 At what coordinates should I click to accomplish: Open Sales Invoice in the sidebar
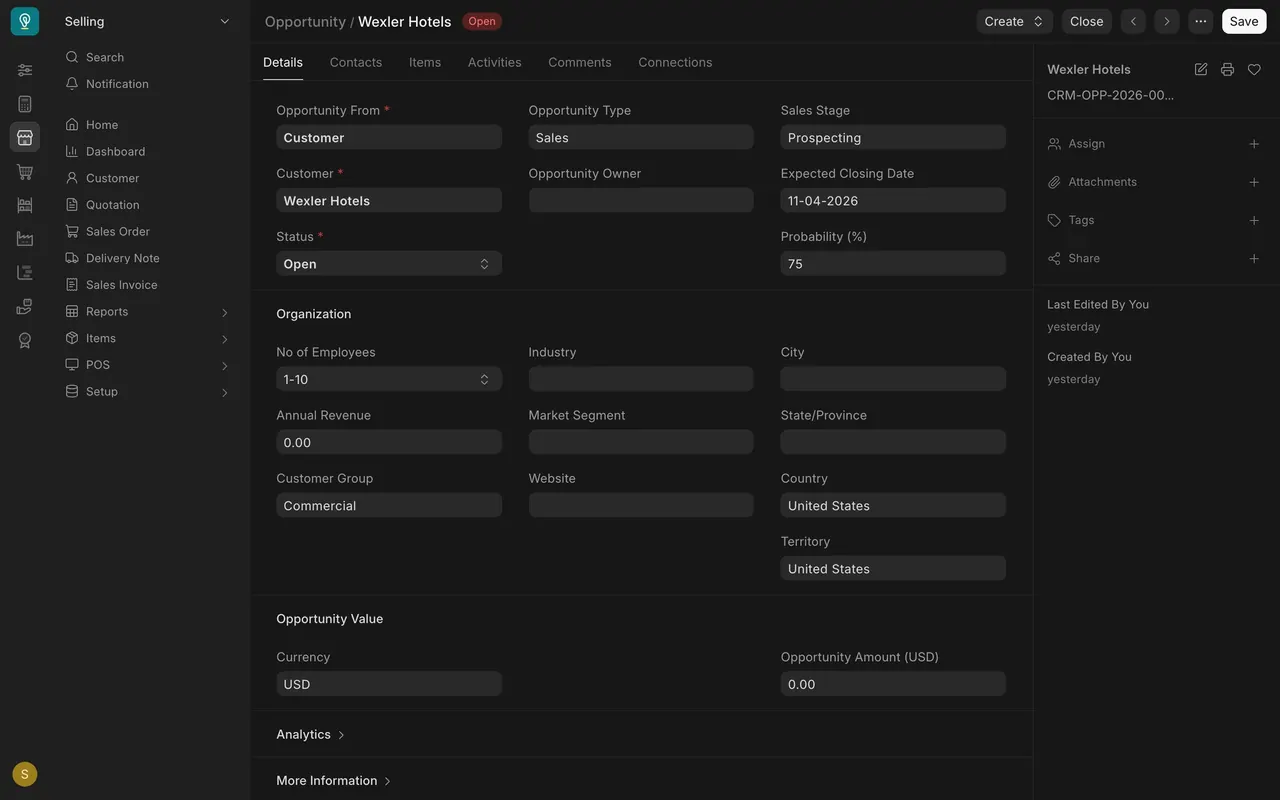(x=122, y=284)
